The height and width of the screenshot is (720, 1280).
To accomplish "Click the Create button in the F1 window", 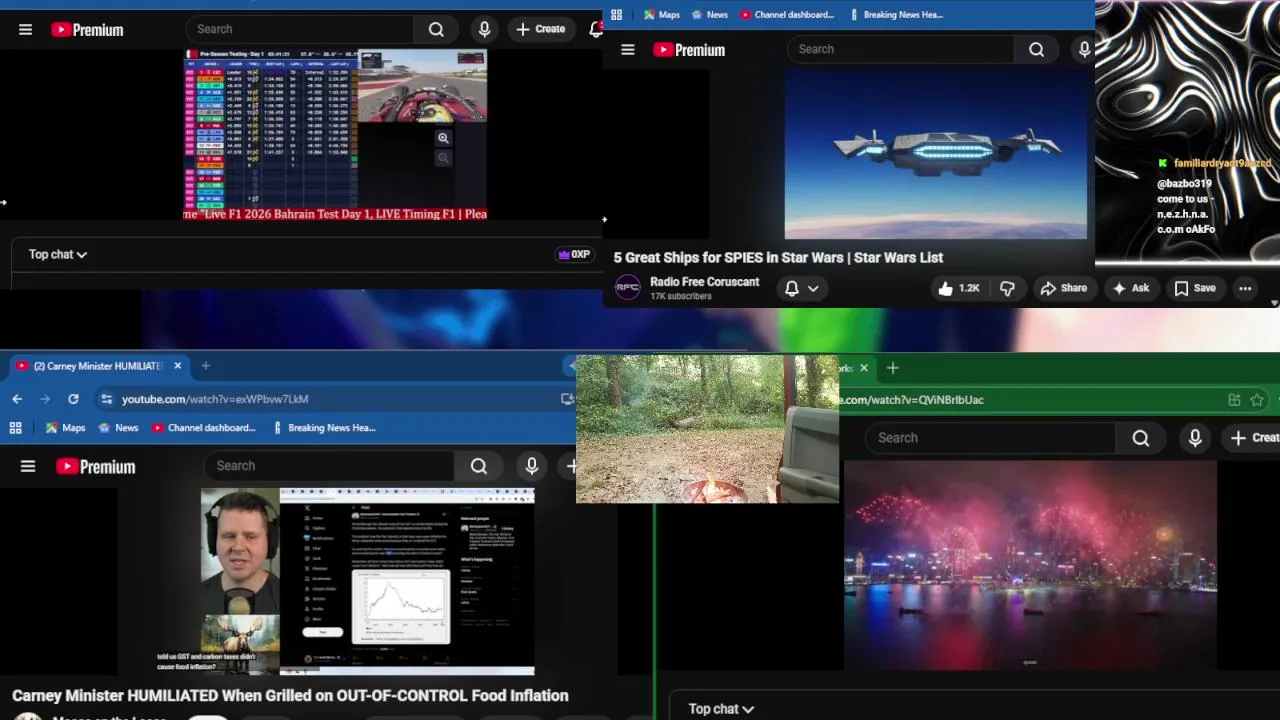I will point(541,29).
